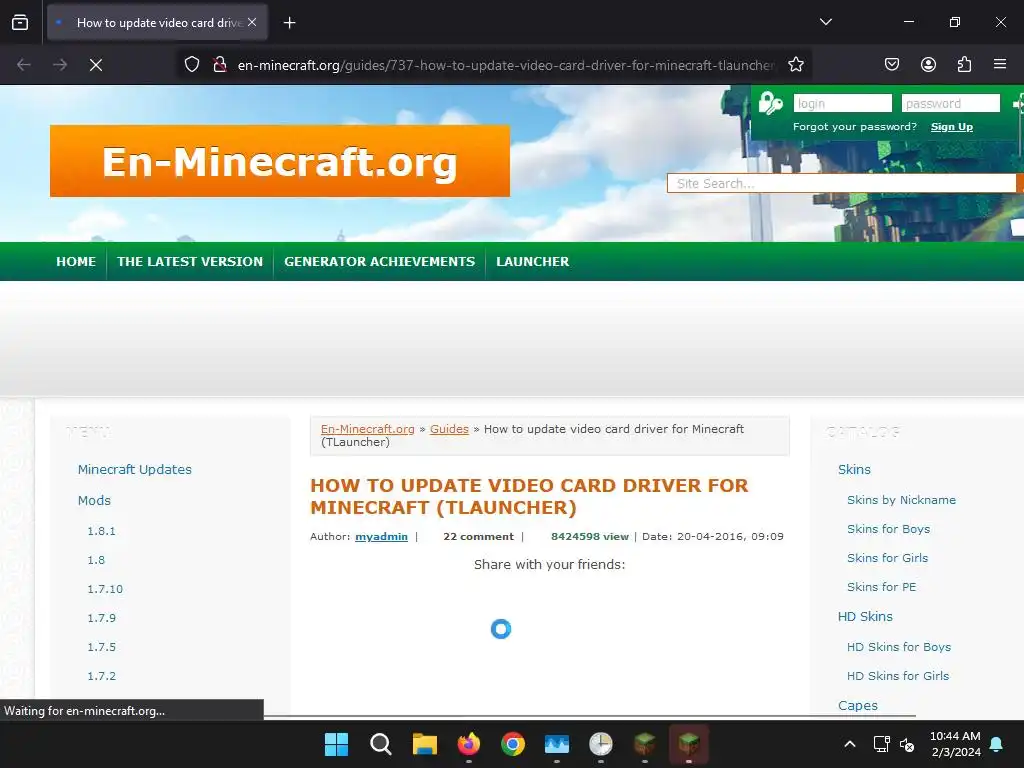The image size is (1024, 768).
Task: Open Mods in left menu
Action: (x=94, y=500)
